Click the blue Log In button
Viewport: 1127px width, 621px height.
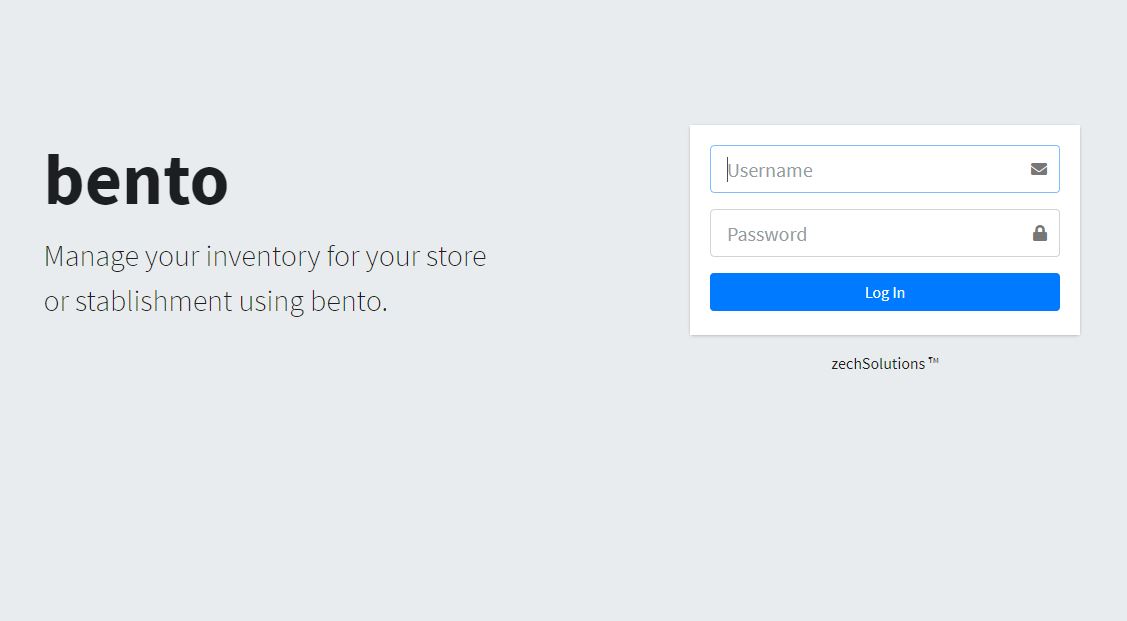(x=884, y=292)
